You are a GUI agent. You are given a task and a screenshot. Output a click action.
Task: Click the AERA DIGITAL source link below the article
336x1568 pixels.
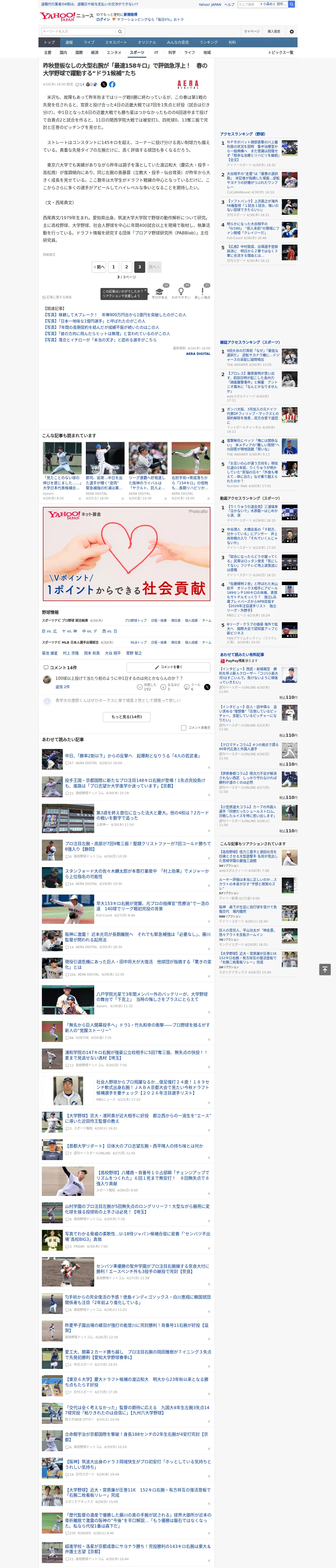tap(198, 354)
